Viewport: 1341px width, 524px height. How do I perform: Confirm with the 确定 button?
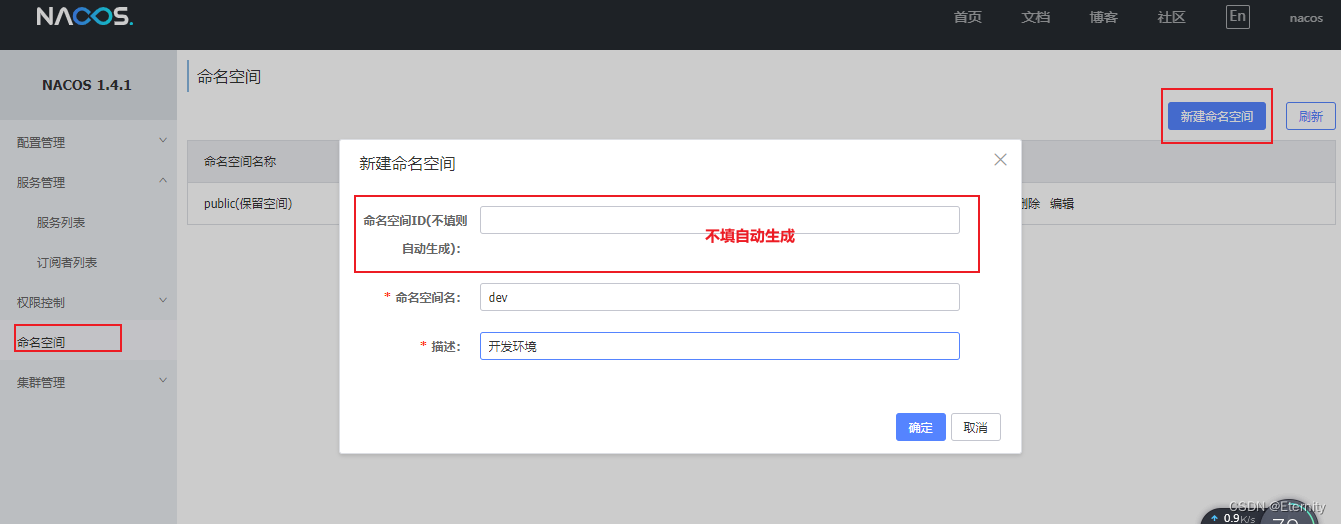click(921, 427)
